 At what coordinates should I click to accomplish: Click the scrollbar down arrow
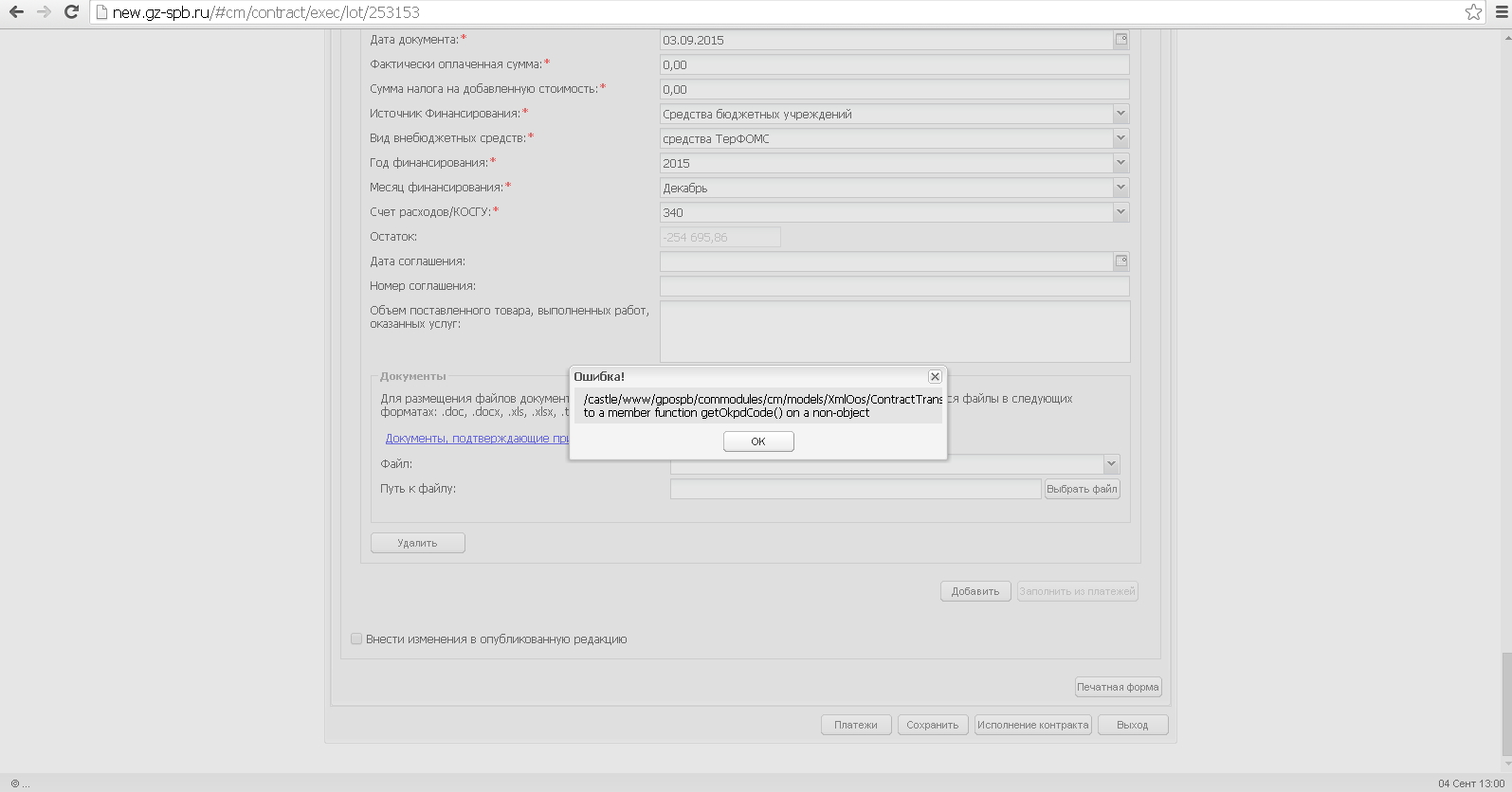pyautogui.click(x=1506, y=762)
